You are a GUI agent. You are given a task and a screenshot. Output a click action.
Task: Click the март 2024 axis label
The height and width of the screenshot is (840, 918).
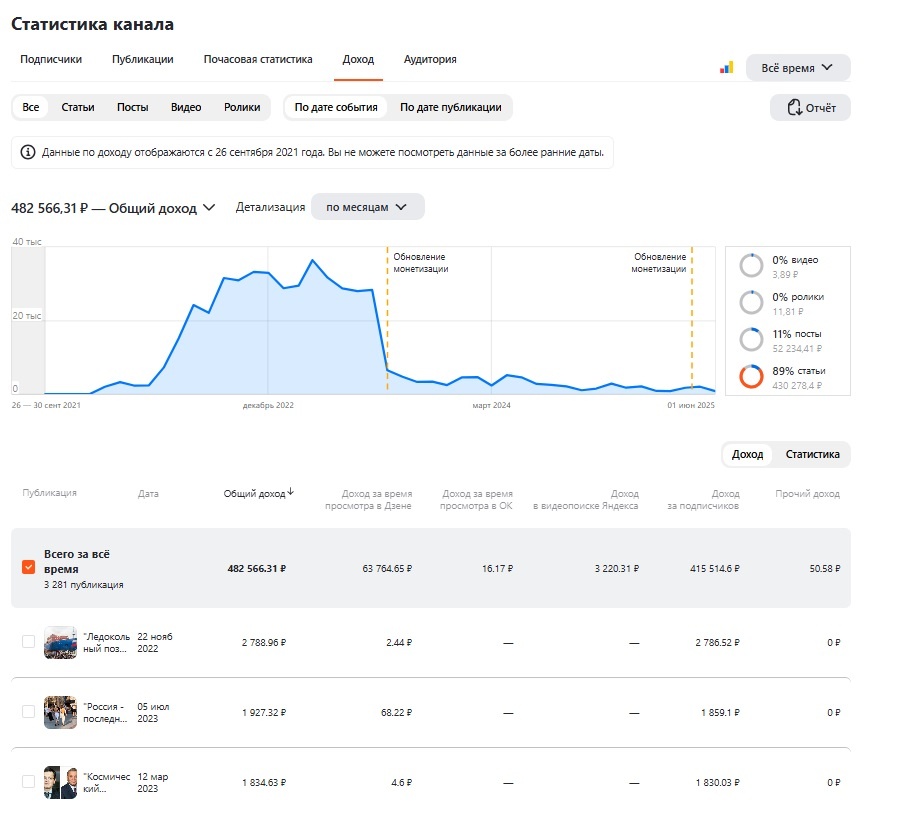pyautogui.click(x=491, y=405)
